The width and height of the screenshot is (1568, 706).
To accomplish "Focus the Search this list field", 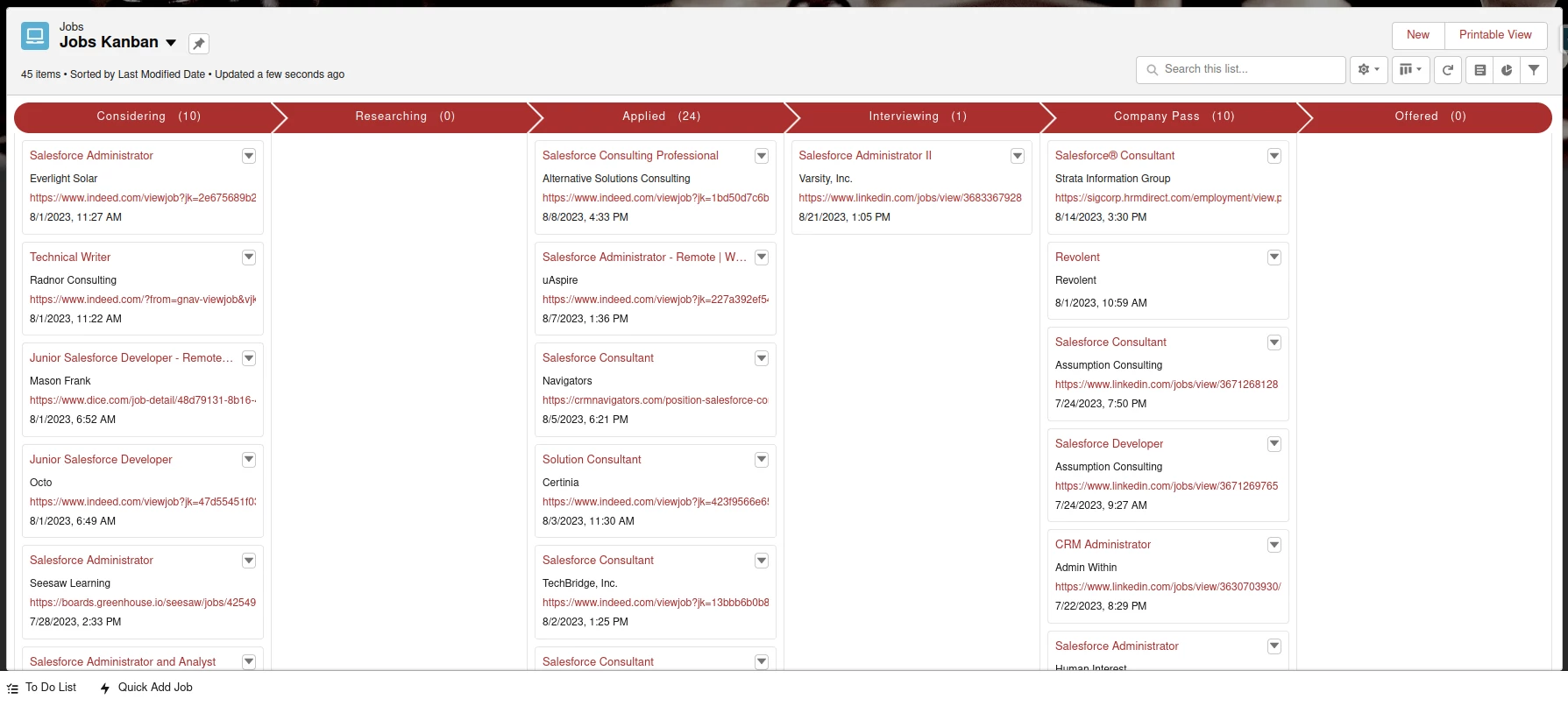I will click(x=1241, y=69).
